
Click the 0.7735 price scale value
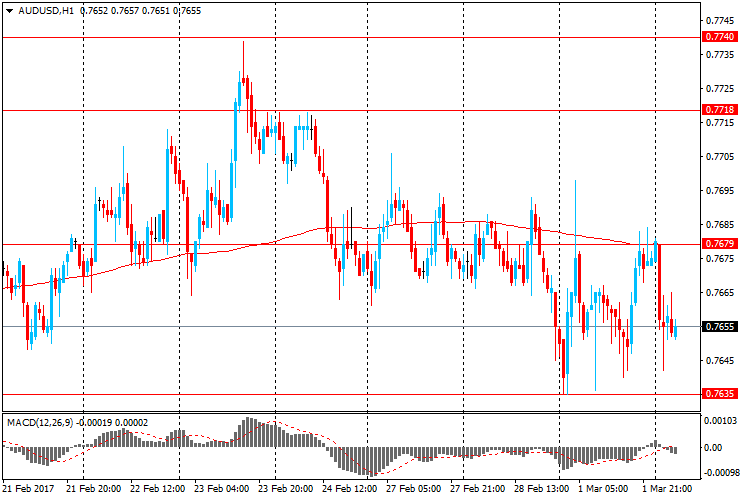(720, 55)
